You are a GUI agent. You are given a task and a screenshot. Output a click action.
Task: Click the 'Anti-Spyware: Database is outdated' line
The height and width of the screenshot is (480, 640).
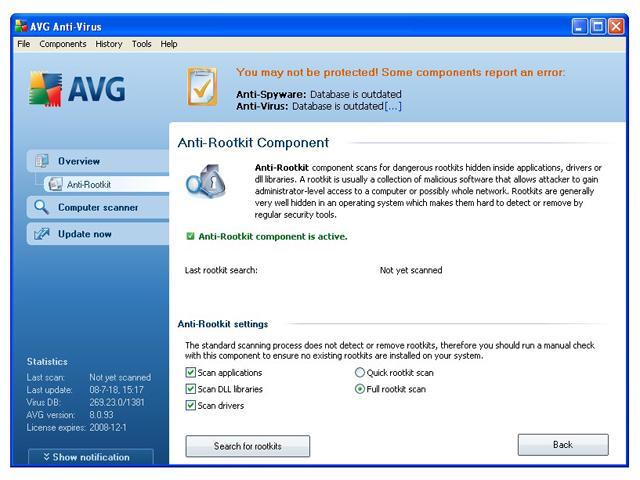pos(319,94)
